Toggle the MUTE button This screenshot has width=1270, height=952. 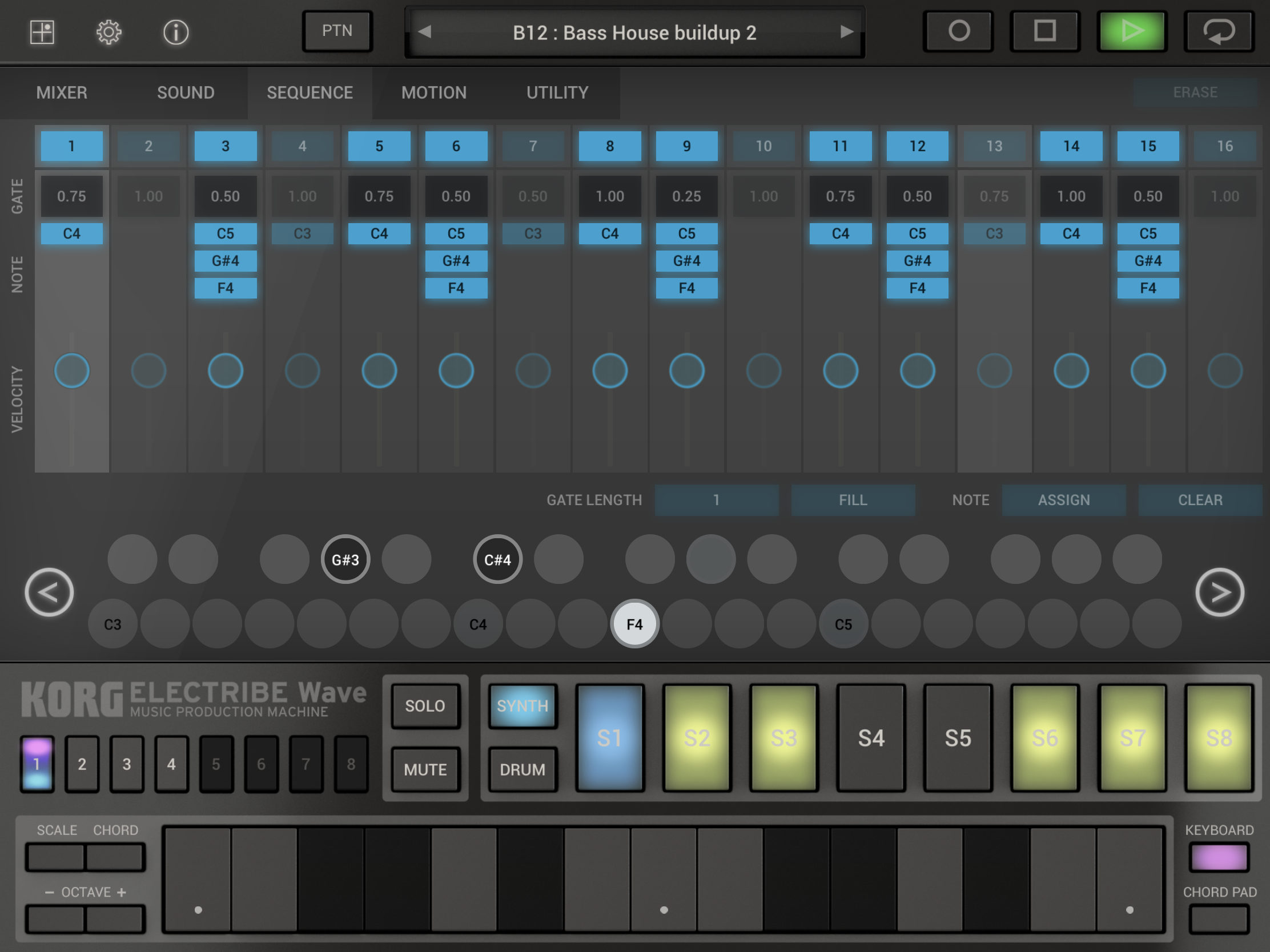(425, 769)
